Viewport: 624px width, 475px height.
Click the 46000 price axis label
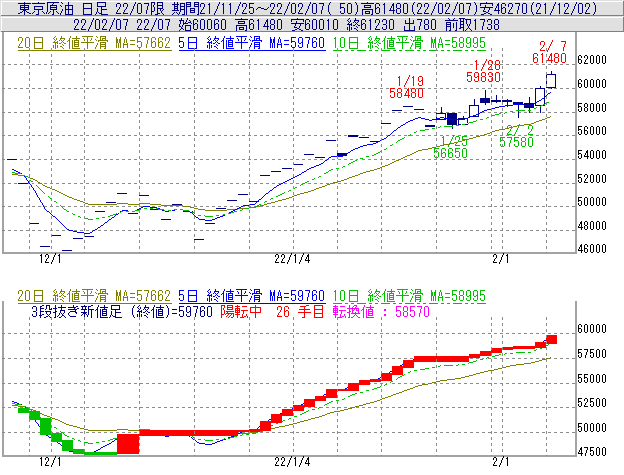(x=592, y=249)
